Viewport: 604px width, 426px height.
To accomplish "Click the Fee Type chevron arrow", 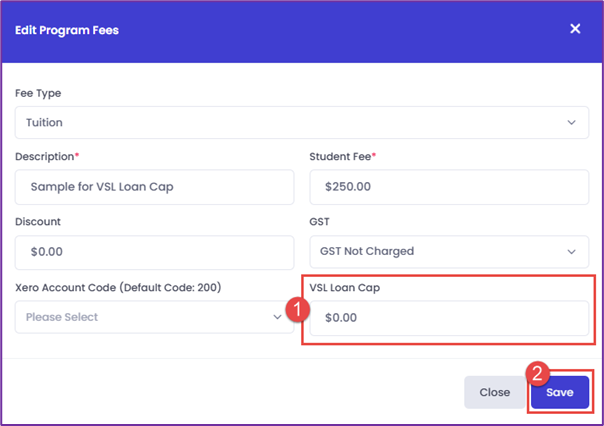I will point(572,122).
